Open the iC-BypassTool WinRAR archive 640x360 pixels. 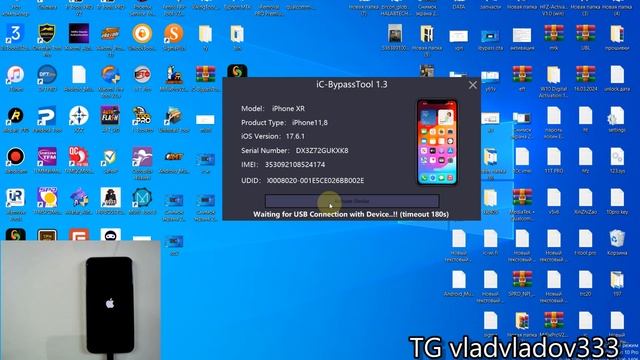[x=205, y=75]
